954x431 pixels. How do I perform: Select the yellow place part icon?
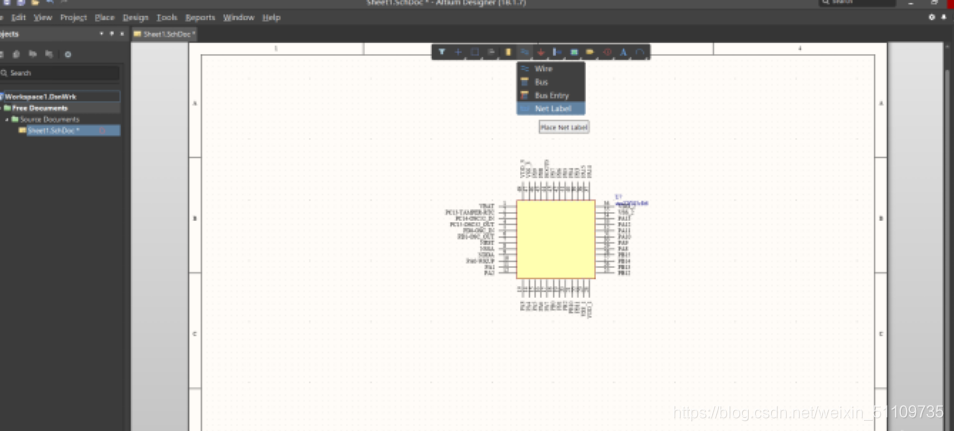click(508, 52)
